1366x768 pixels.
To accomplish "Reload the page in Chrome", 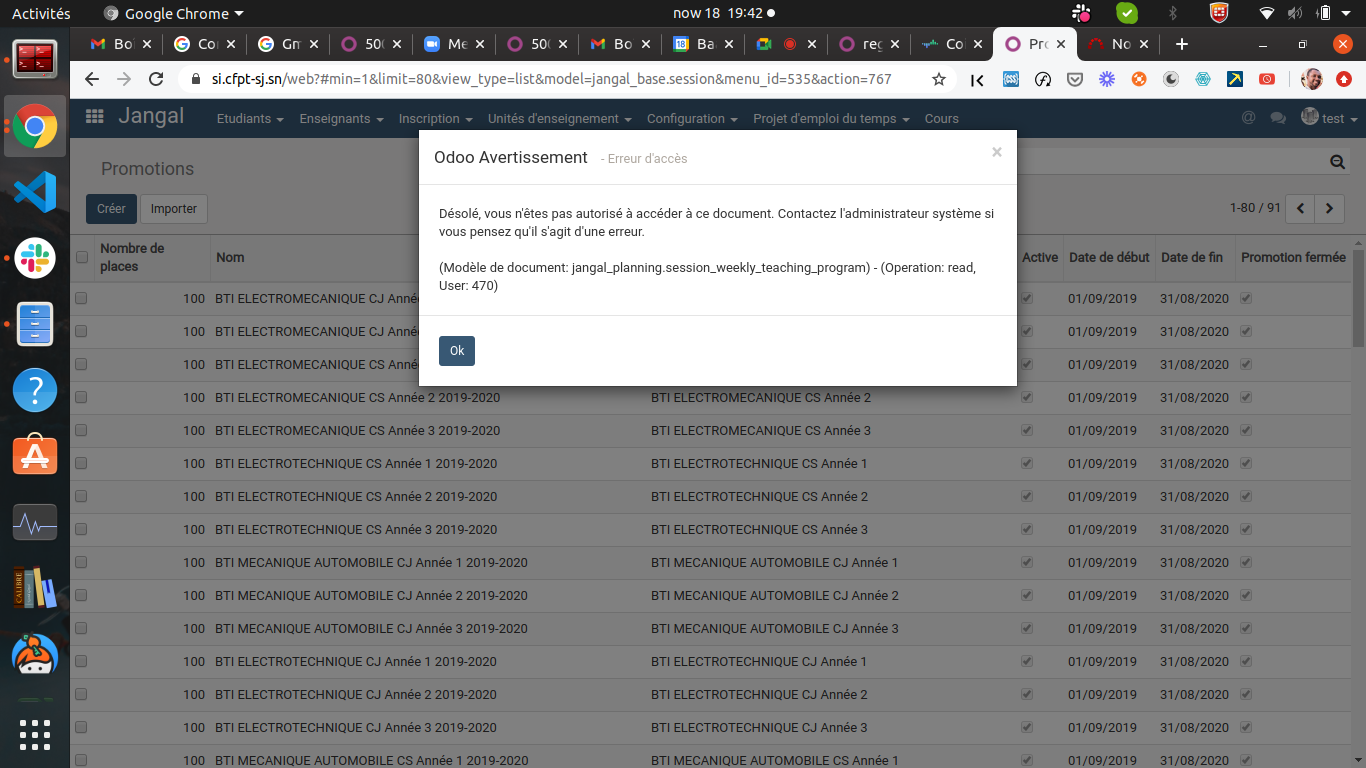I will click(x=156, y=79).
